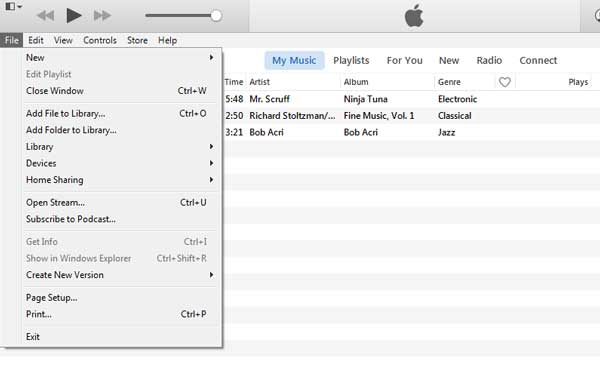
Task: Open the mini player window dropdown icon
Action: pos(14,7)
